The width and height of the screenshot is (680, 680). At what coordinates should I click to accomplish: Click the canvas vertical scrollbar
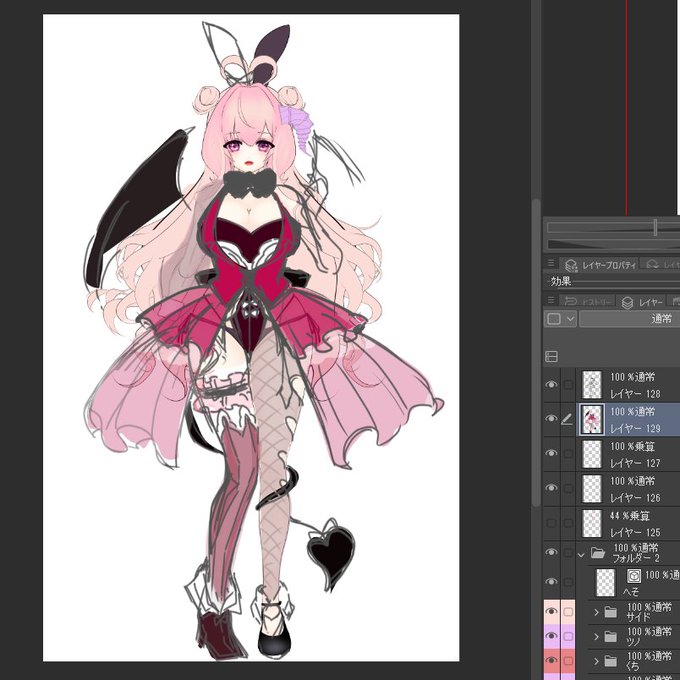click(536, 351)
